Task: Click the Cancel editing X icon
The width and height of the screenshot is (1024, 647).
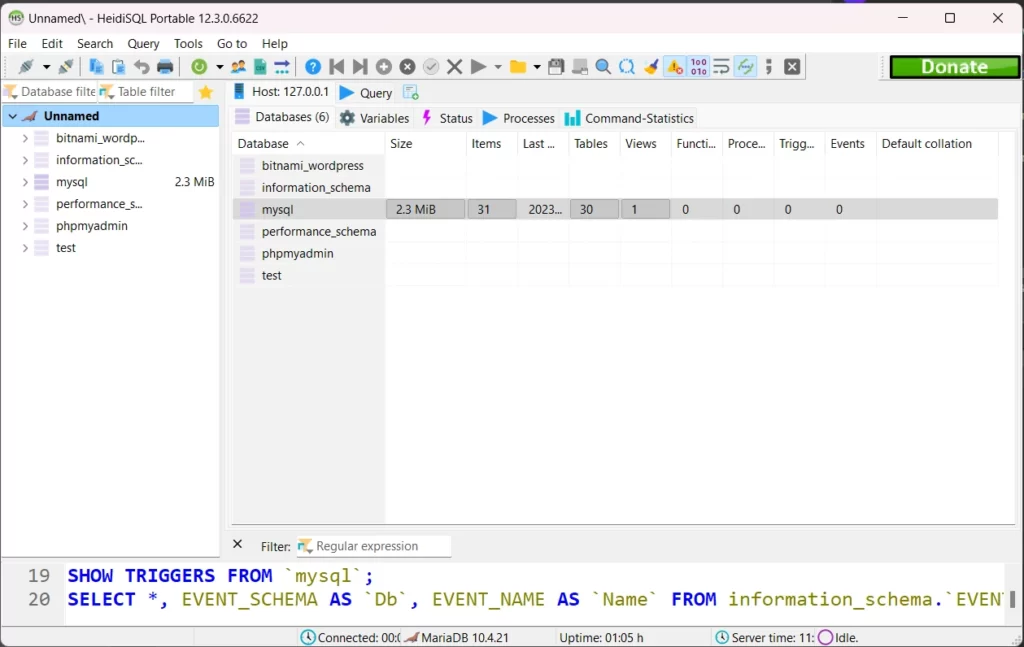Action: [x=455, y=67]
